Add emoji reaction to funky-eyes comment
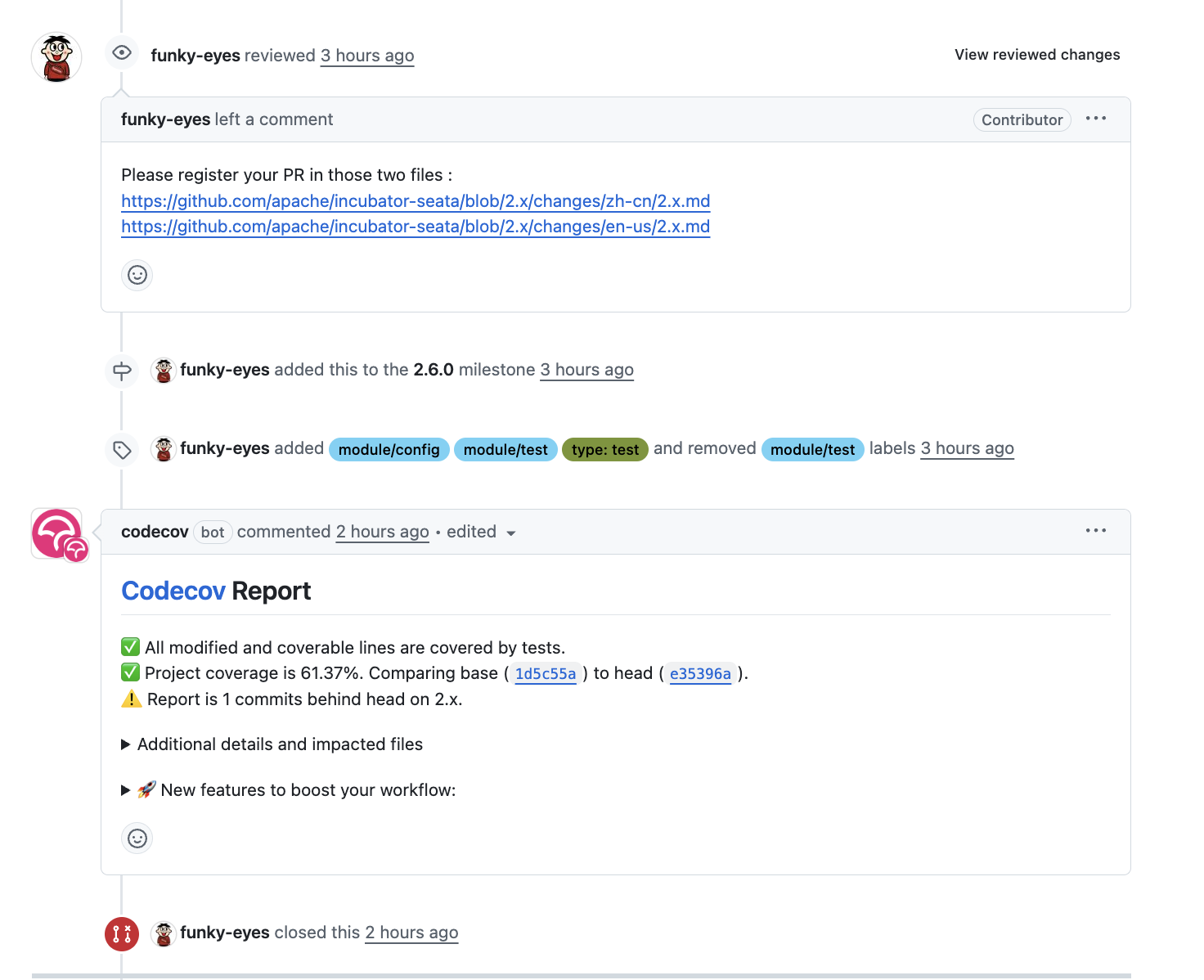 pos(137,275)
